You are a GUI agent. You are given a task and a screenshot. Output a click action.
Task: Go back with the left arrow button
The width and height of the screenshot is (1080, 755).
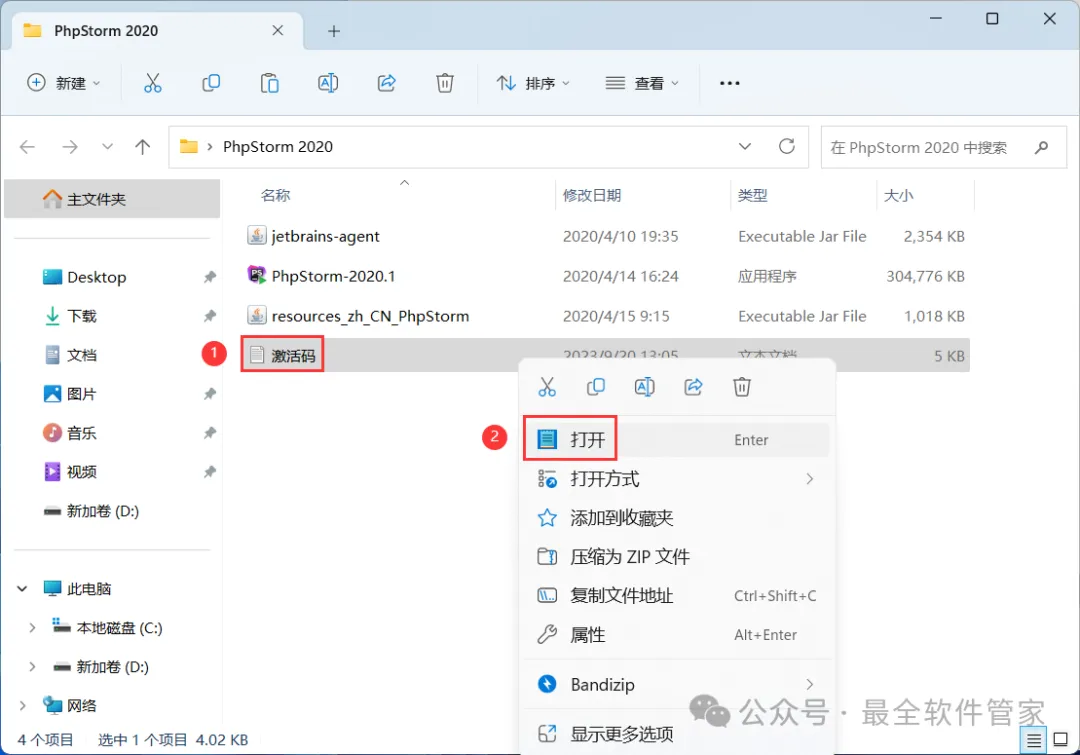coord(28,147)
